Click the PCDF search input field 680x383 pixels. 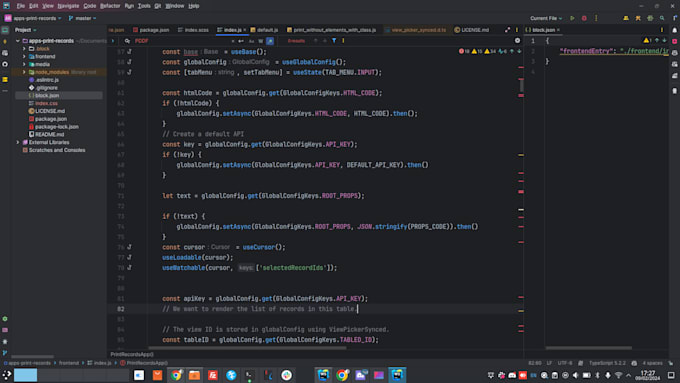(x=181, y=41)
